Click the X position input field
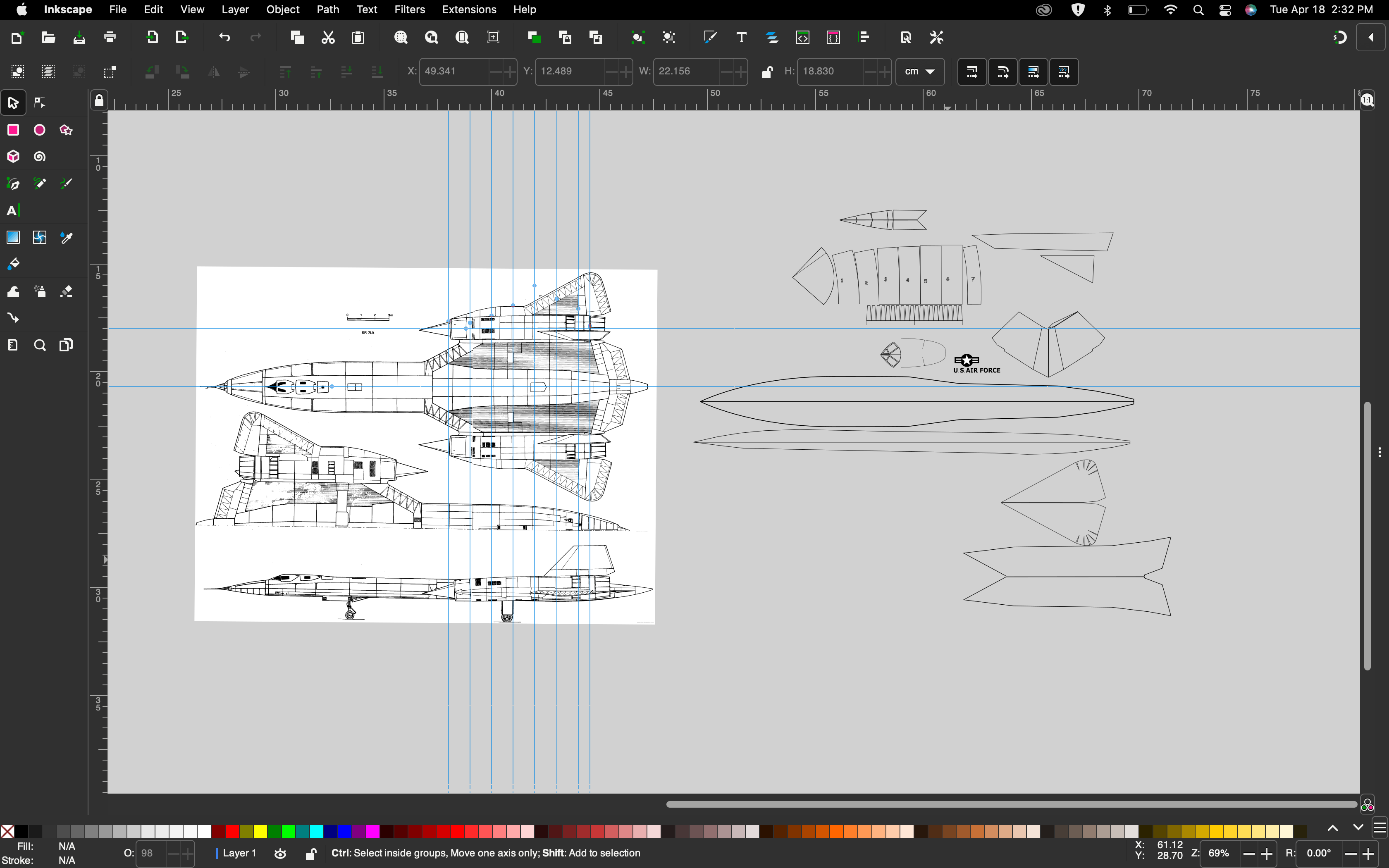 point(454,72)
